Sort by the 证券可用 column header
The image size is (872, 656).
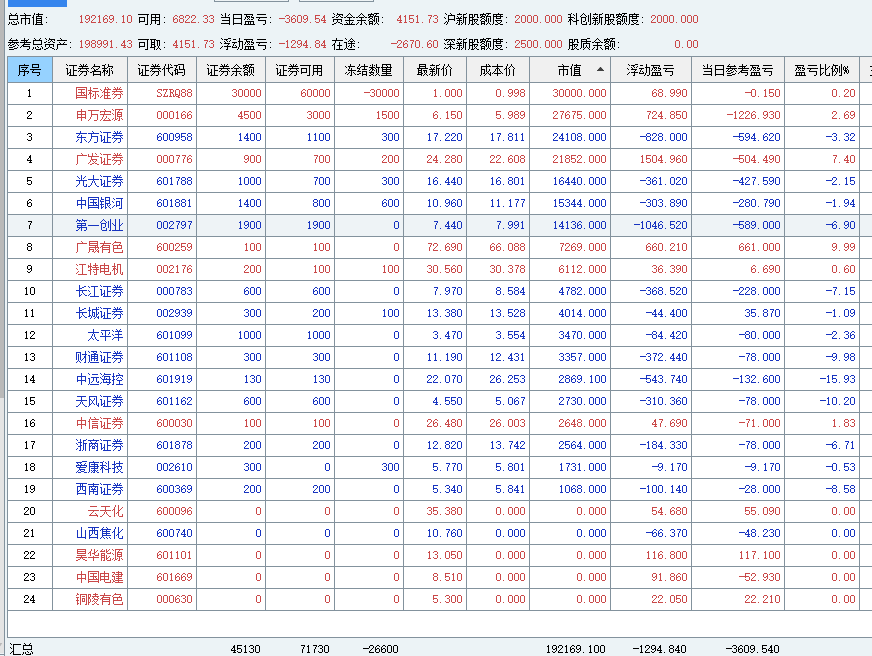point(299,70)
